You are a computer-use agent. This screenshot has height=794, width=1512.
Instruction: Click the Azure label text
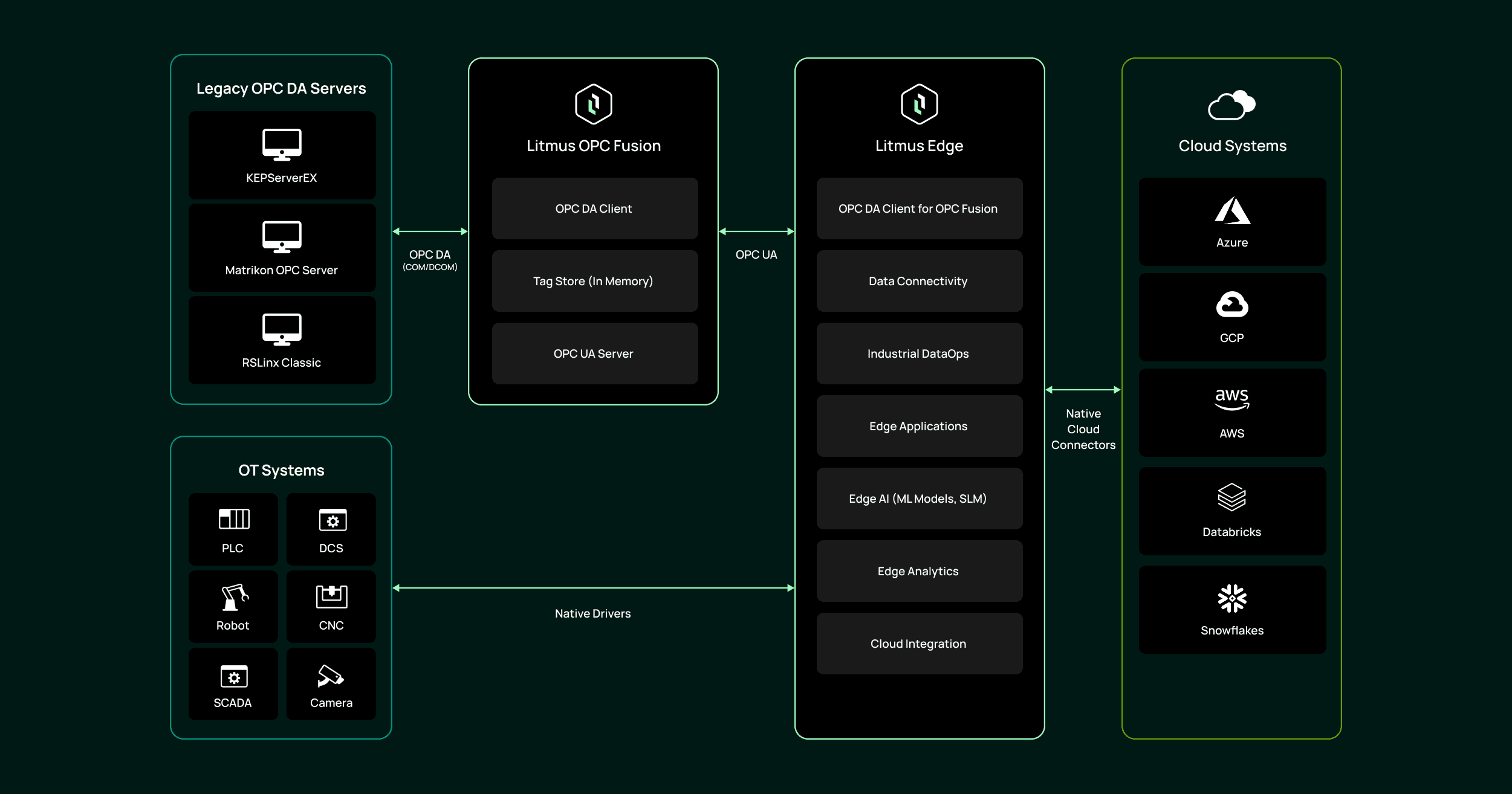coord(1232,242)
